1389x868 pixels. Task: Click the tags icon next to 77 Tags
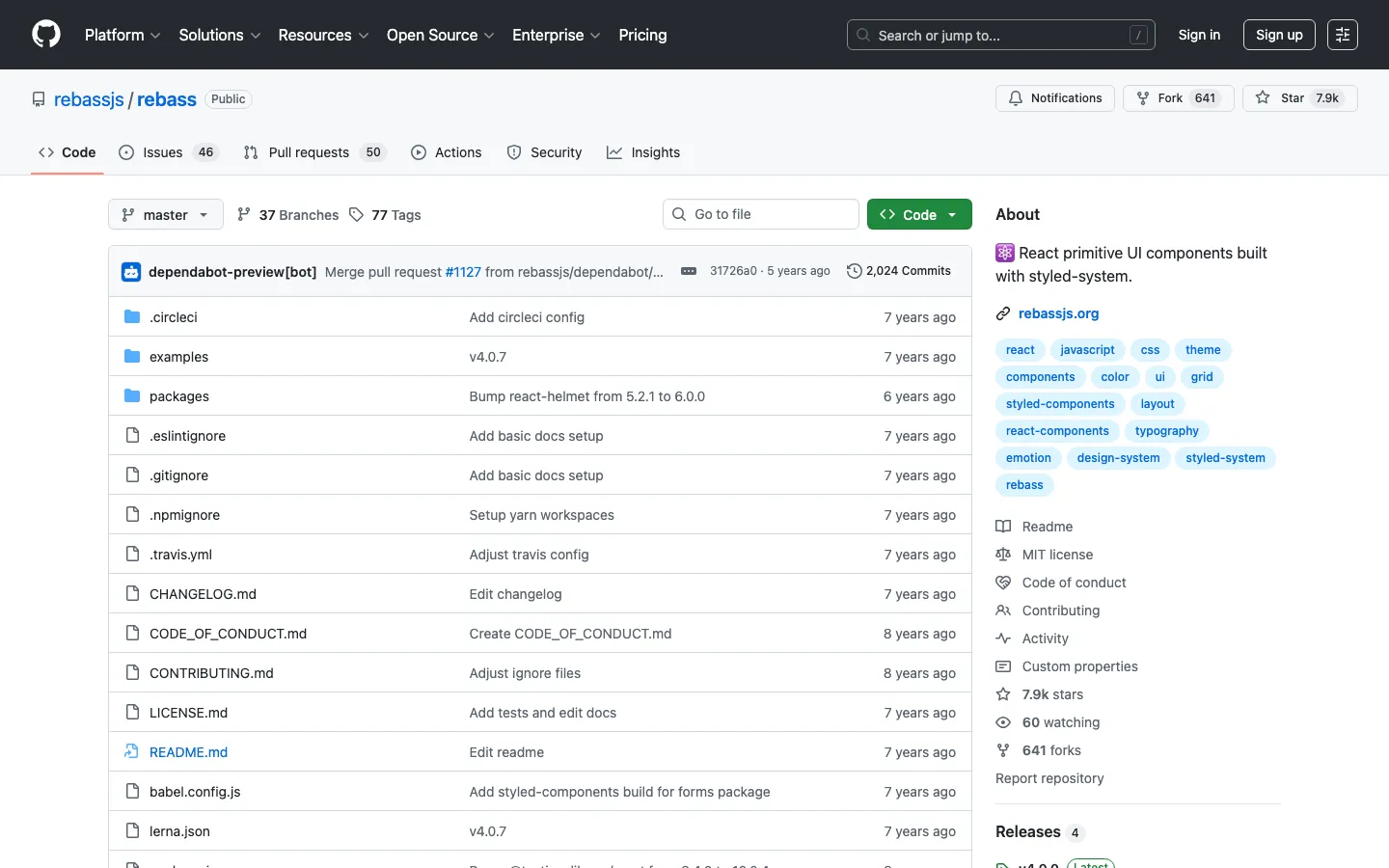tap(356, 214)
